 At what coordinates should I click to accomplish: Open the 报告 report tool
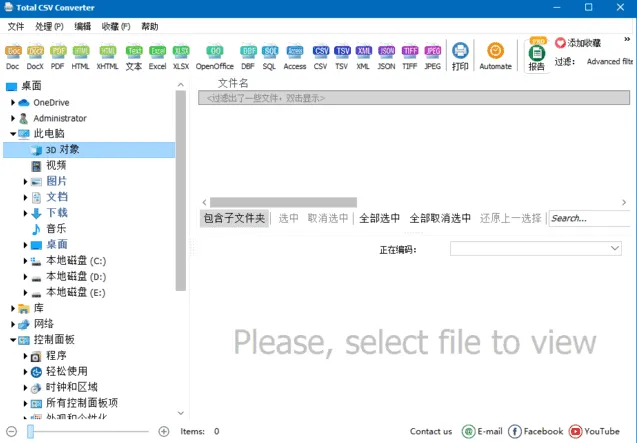537,56
